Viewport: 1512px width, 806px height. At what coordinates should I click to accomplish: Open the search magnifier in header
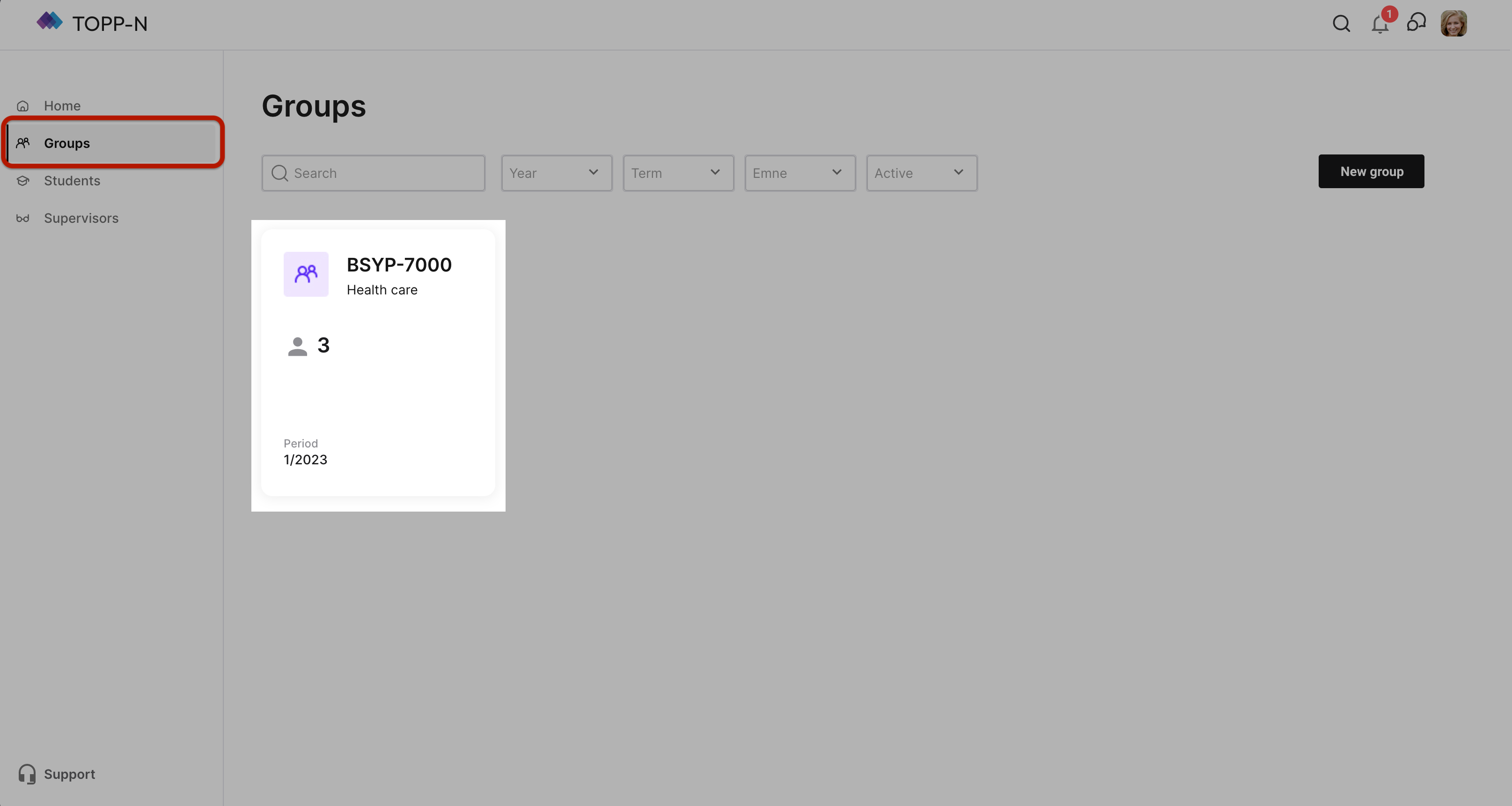tap(1341, 23)
